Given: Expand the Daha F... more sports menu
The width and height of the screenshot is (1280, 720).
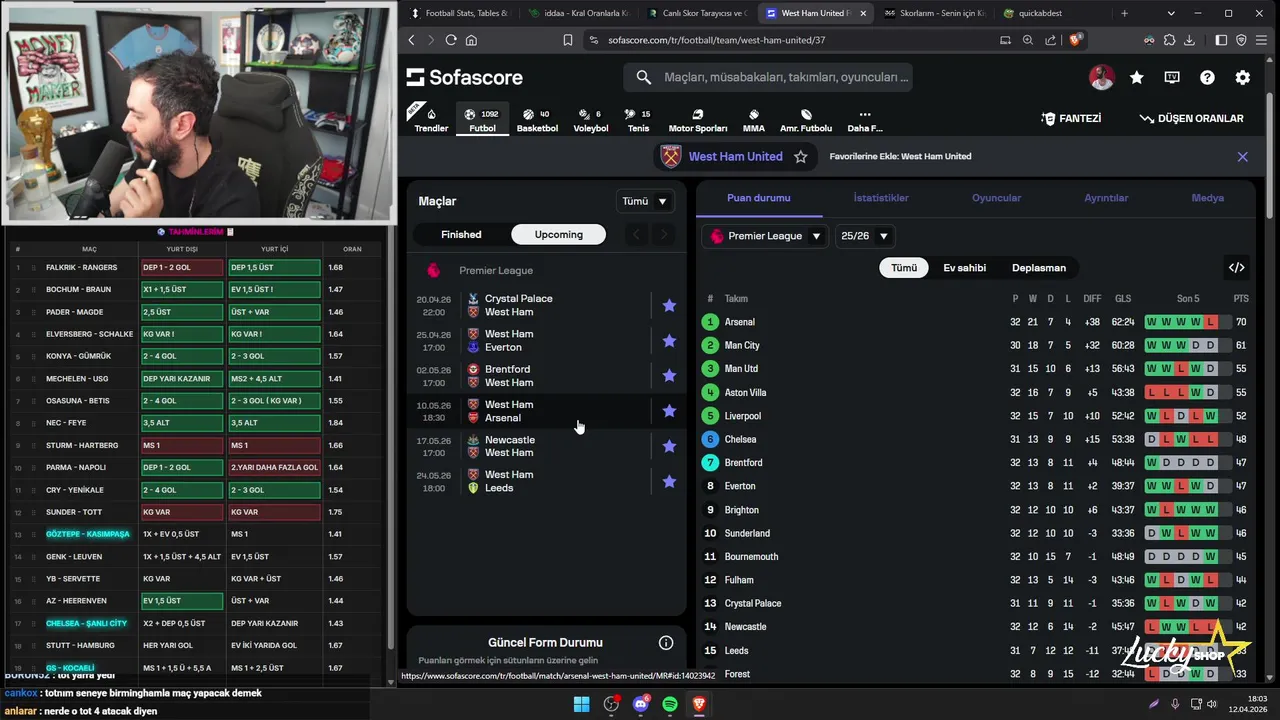Looking at the screenshot, I should [x=865, y=119].
